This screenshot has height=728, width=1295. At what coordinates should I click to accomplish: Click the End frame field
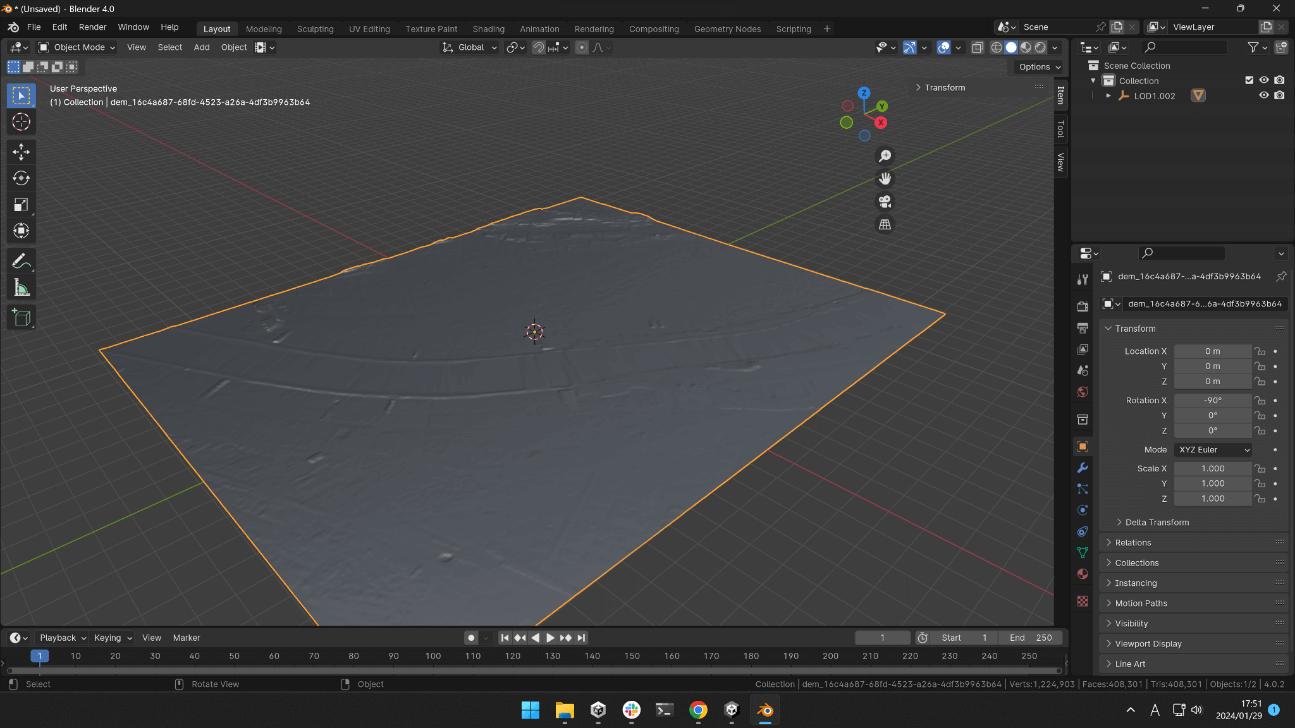tap(1031, 637)
